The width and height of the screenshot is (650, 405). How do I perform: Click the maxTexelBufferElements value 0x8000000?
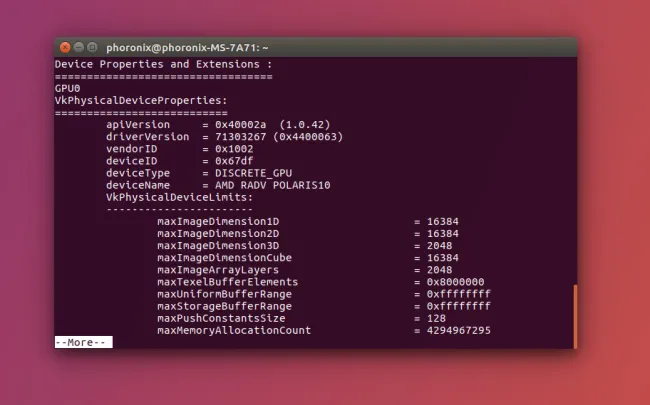coord(454,282)
